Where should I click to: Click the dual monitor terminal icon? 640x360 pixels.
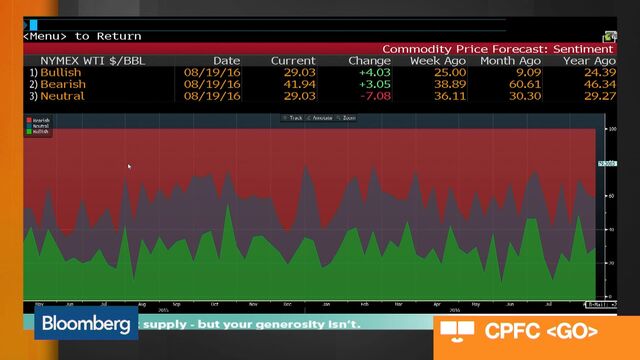click(457, 331)
